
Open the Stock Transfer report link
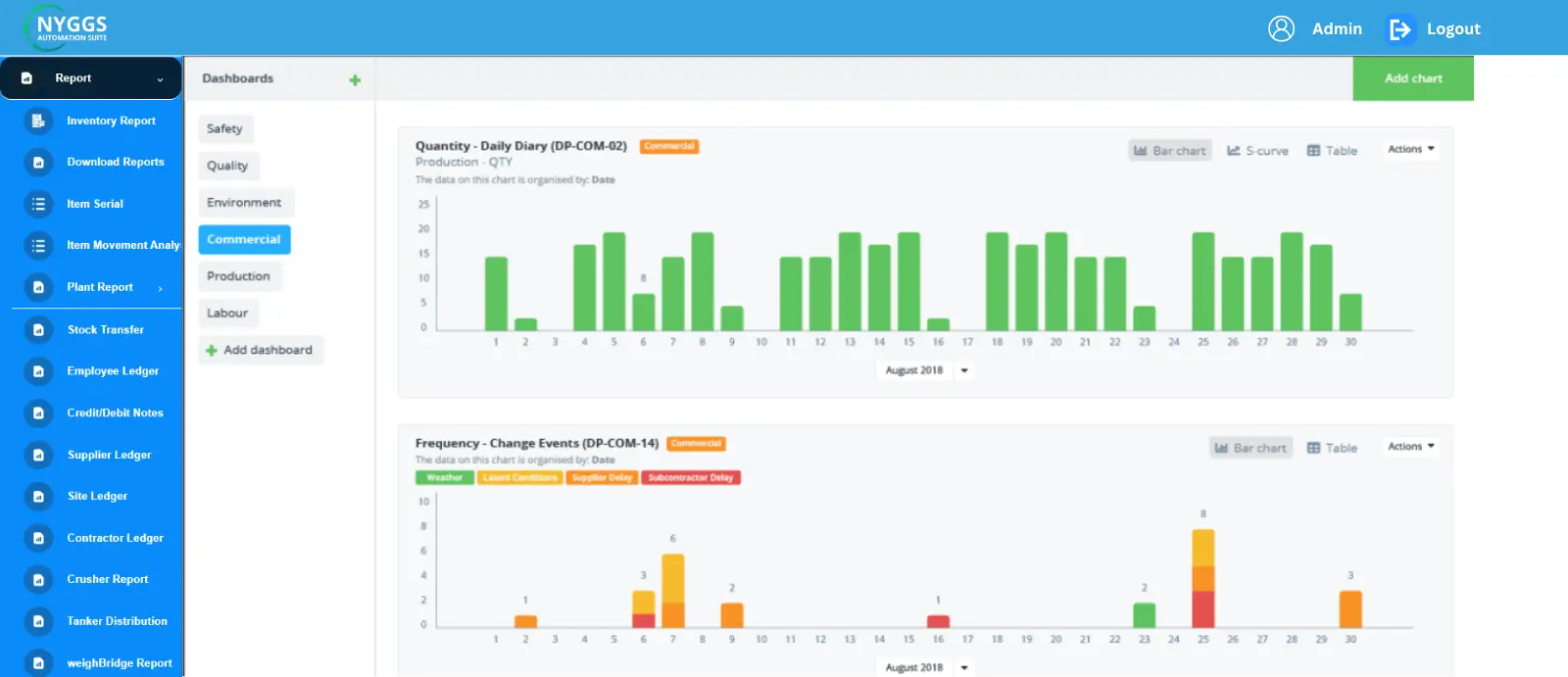(x=106, y=330)
